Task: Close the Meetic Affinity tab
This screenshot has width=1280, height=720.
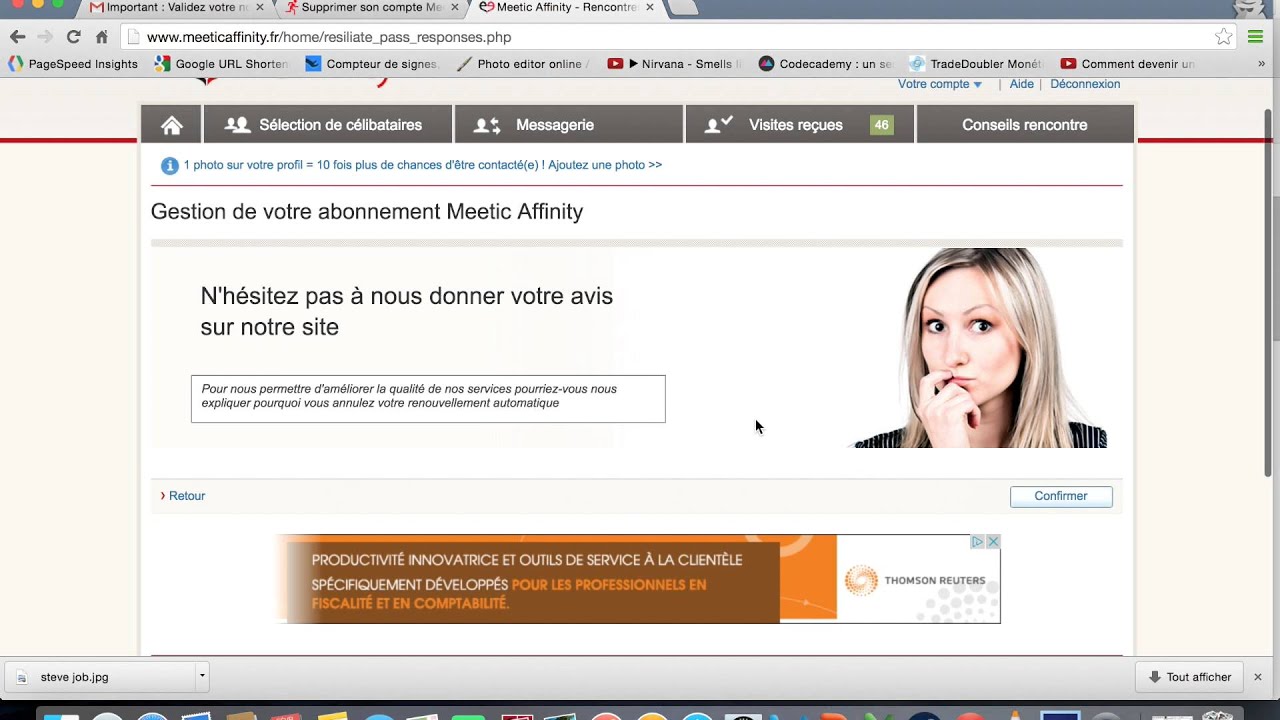Action: point(650,7)
